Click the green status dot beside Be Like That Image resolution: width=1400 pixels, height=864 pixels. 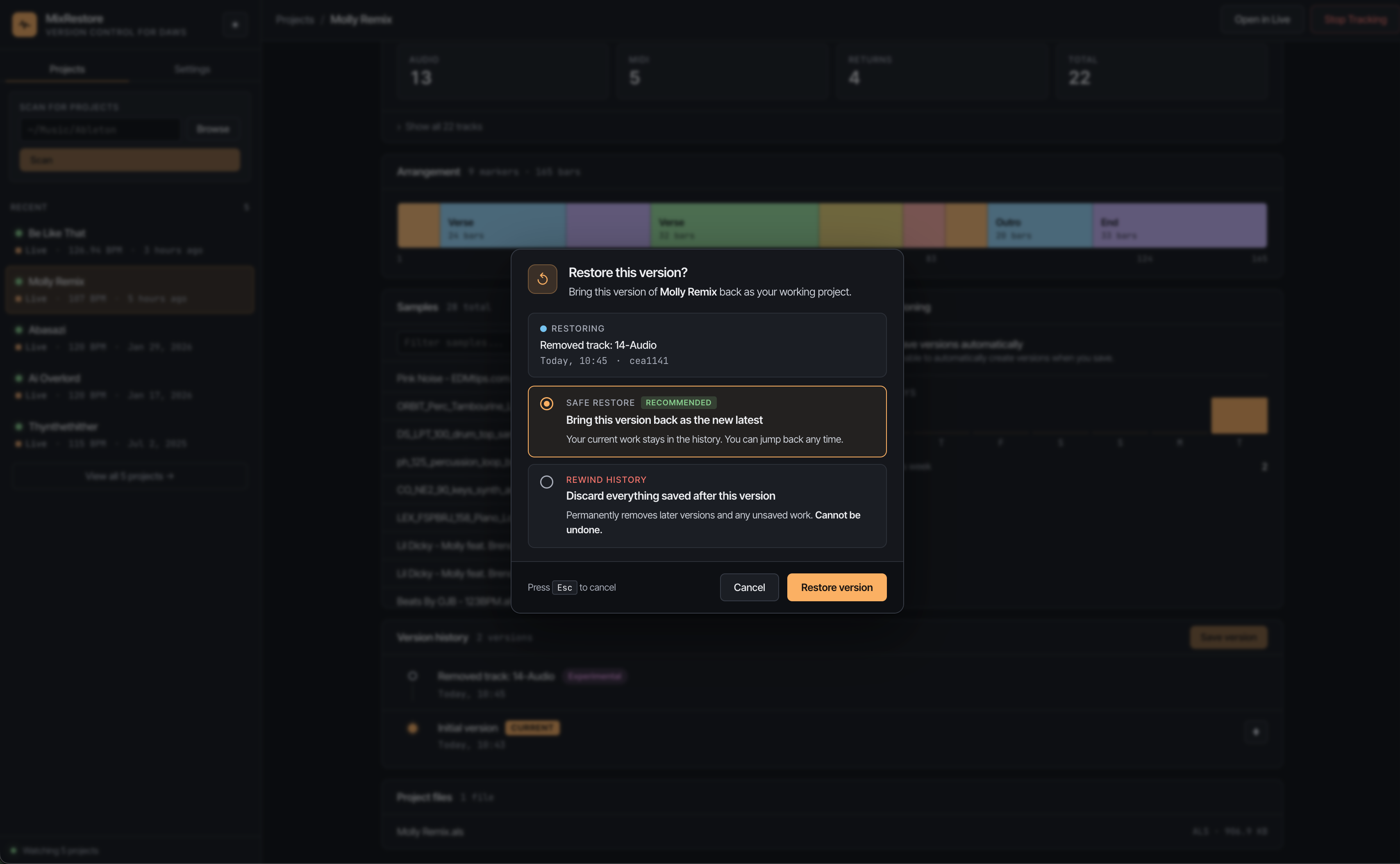pos(19,233)
